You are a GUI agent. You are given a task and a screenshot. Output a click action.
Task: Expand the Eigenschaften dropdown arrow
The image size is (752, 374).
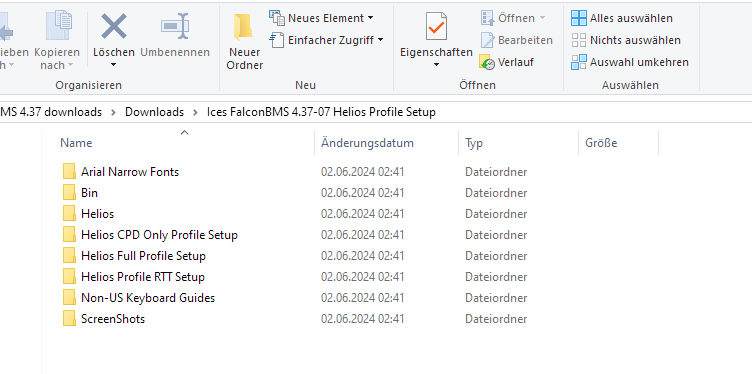pyautogui.click(x=436, y=65)
